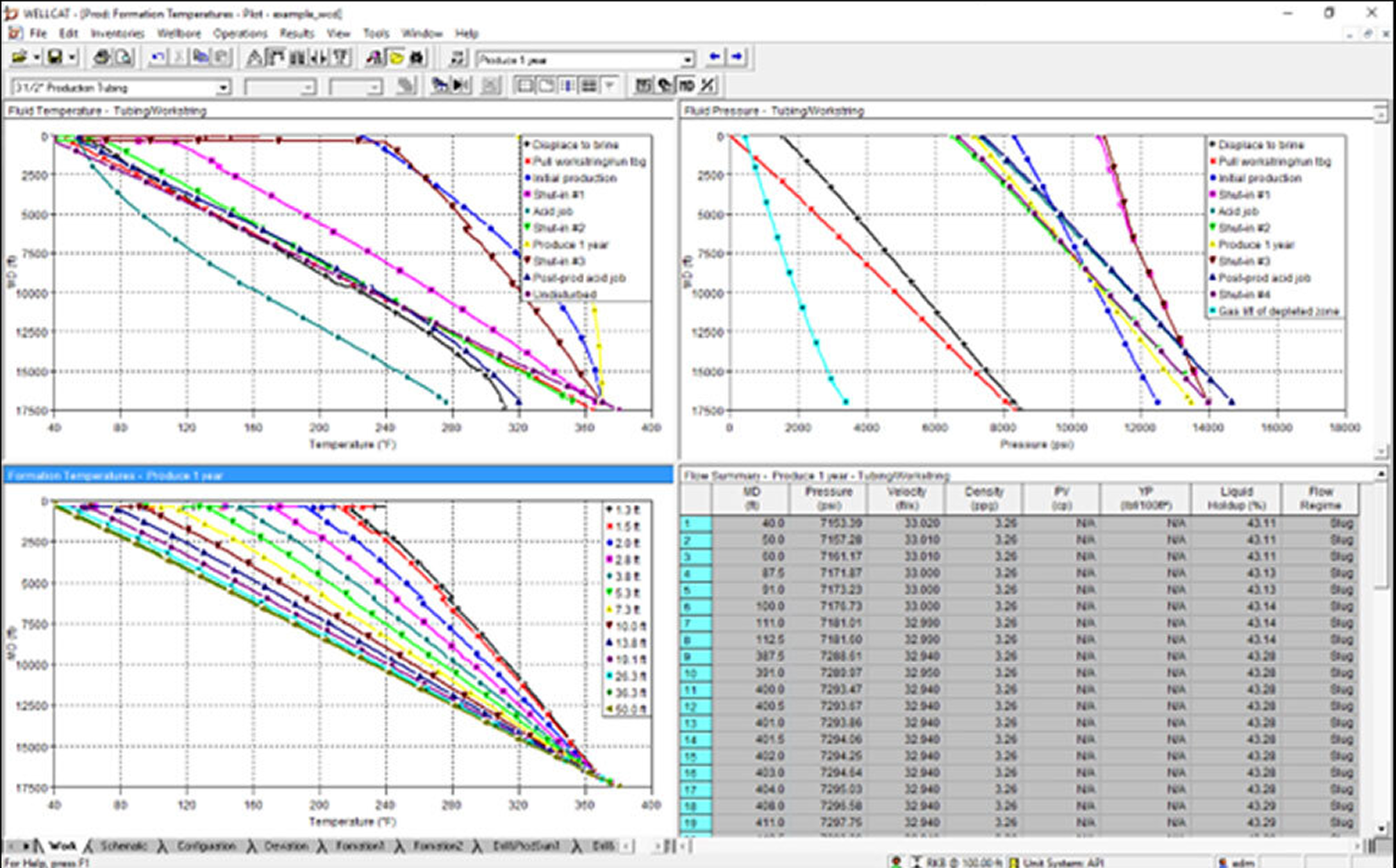The width and height of the screenshot is (1396, 868).
Task: Click the Liquid Holdup (%) column header
Action: tap(1236, 498)
